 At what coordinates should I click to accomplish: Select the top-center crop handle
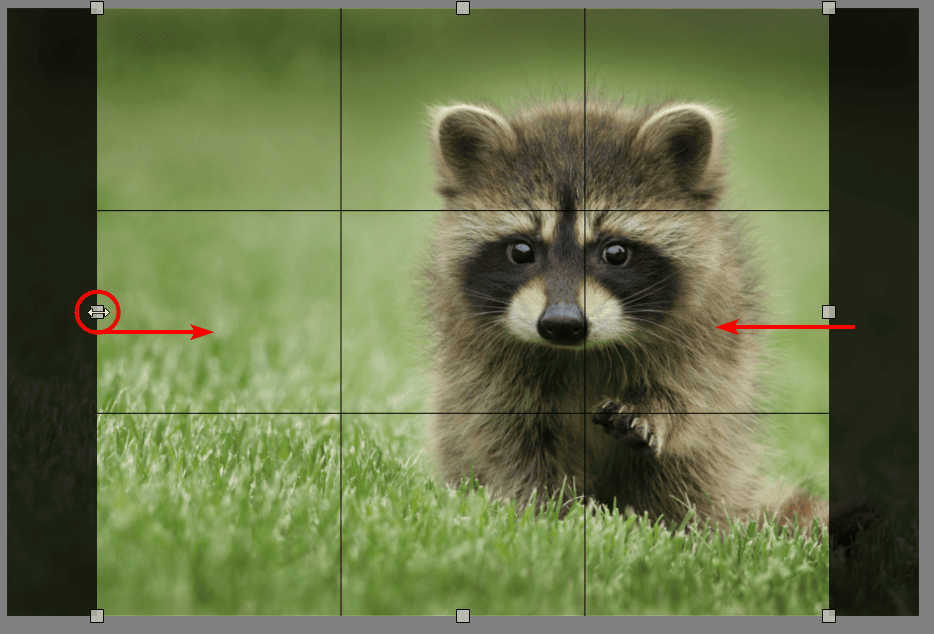(x=463, y=9)
